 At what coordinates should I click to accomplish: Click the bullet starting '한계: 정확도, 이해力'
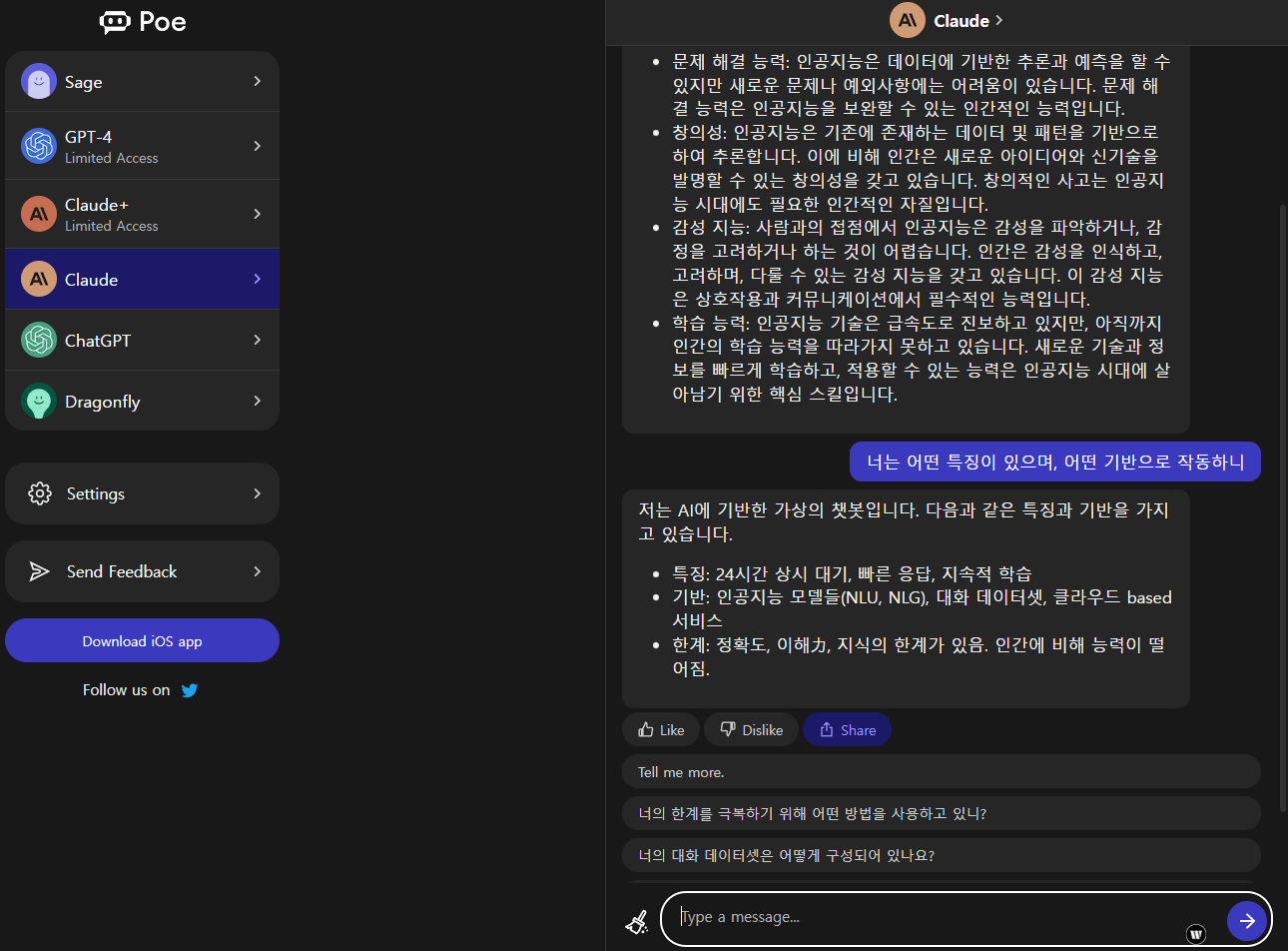click(x=919, y=656)
